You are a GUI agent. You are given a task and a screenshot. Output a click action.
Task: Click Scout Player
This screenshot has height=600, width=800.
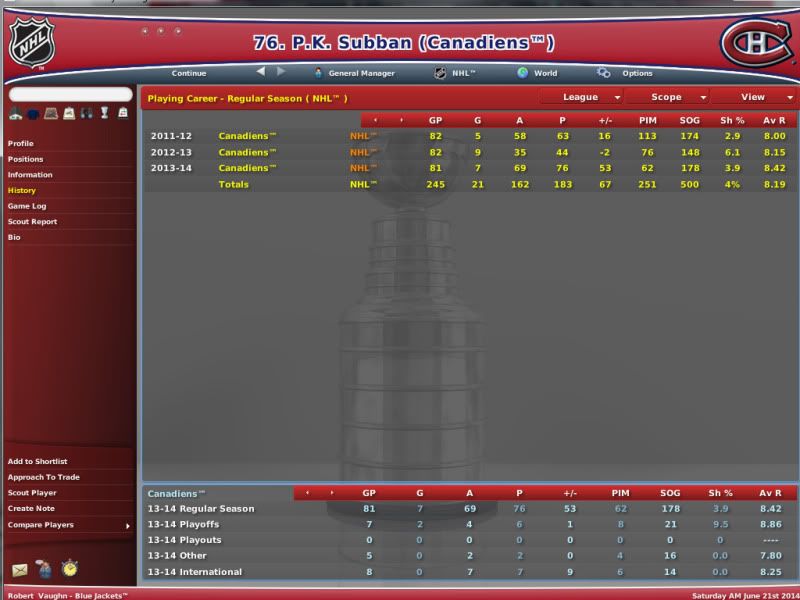pyautogui.click(x=32, y=493)
